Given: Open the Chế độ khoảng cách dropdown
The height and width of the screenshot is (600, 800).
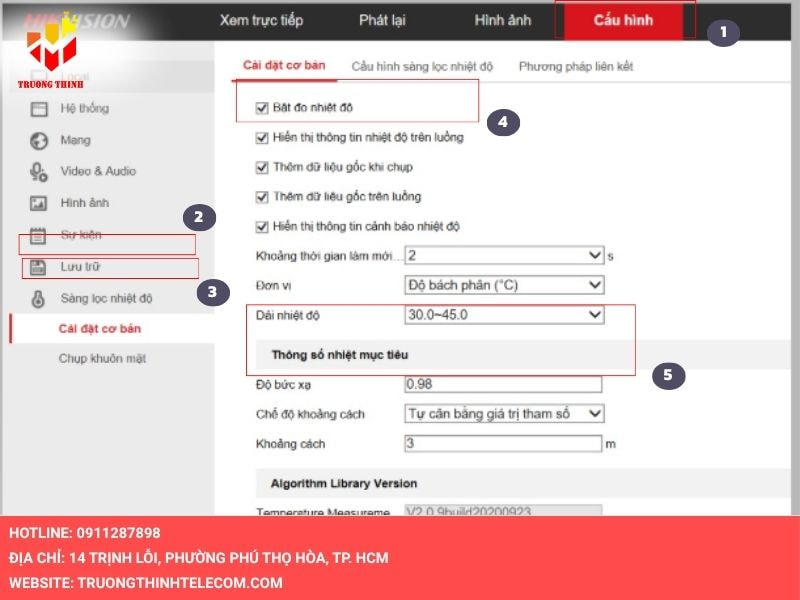Looking at the screenshot, I should [504, 413].
